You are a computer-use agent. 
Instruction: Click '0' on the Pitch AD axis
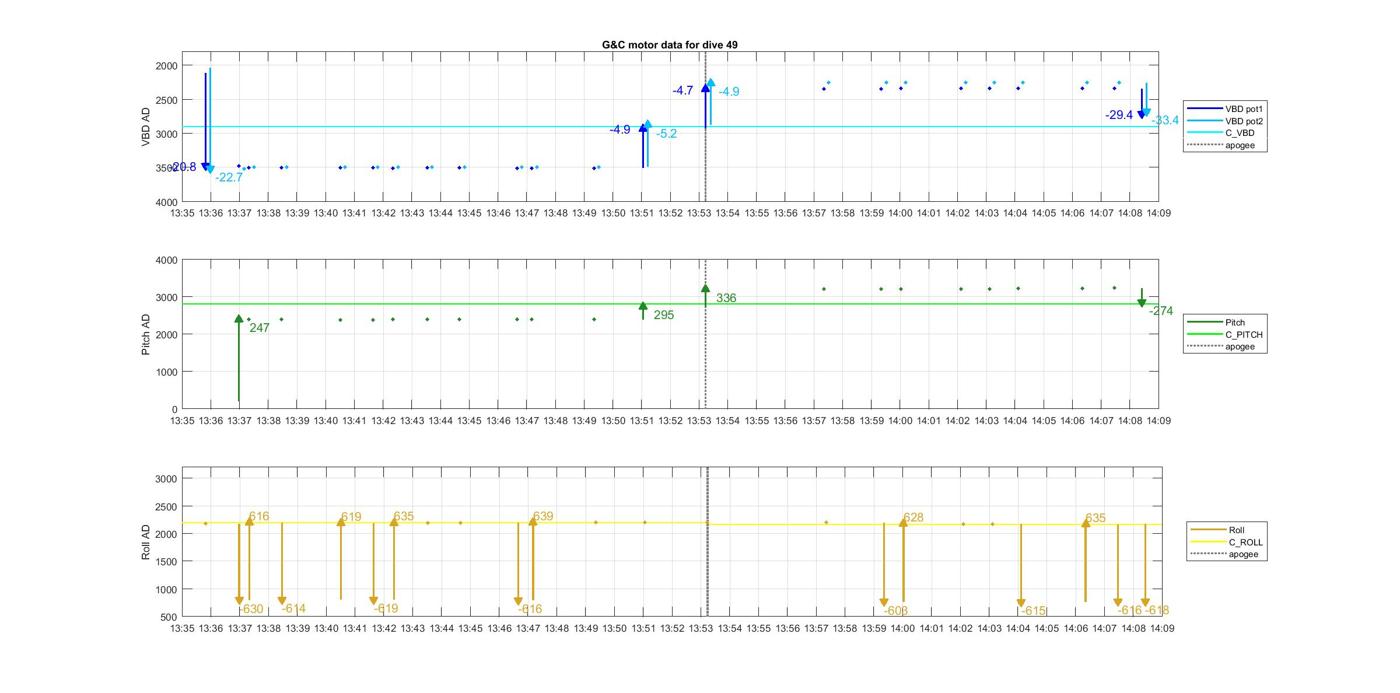click(175, 410)
